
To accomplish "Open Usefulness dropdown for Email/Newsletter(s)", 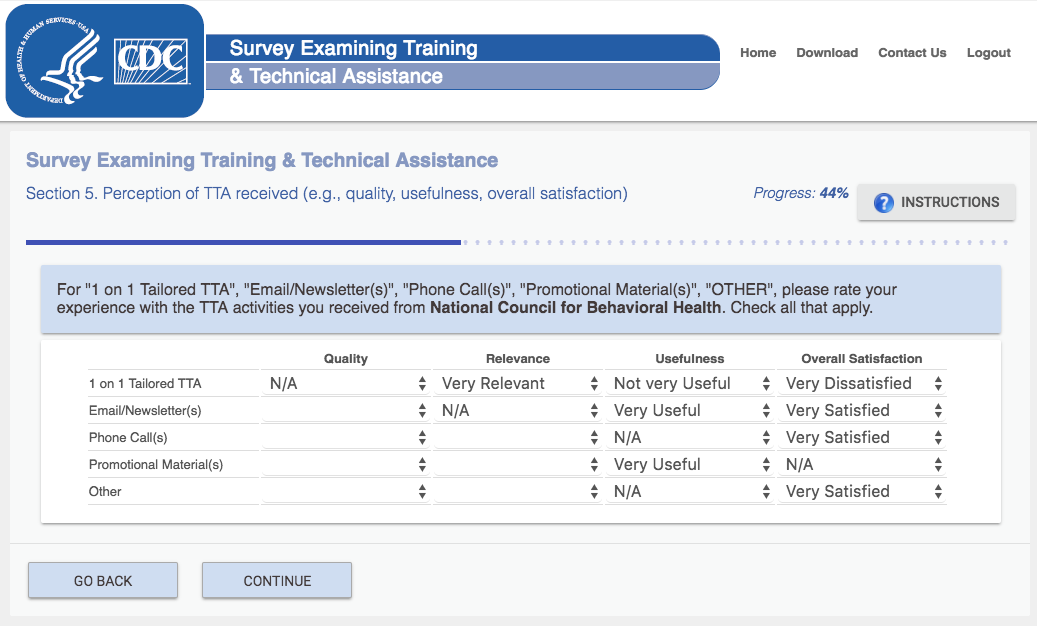I will (690, 411).
